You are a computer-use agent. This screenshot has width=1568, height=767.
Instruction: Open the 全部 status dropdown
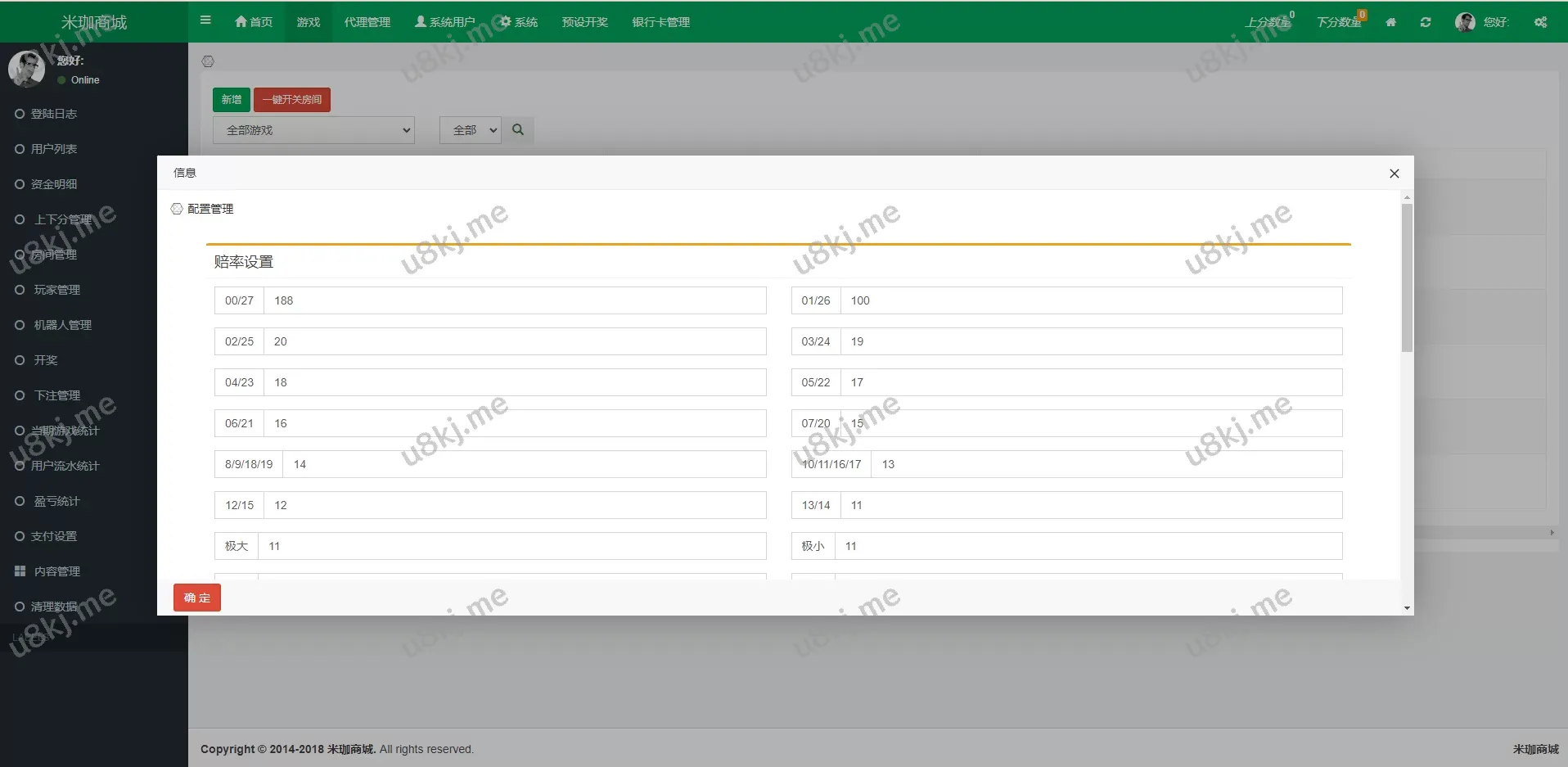coord(470,130)
